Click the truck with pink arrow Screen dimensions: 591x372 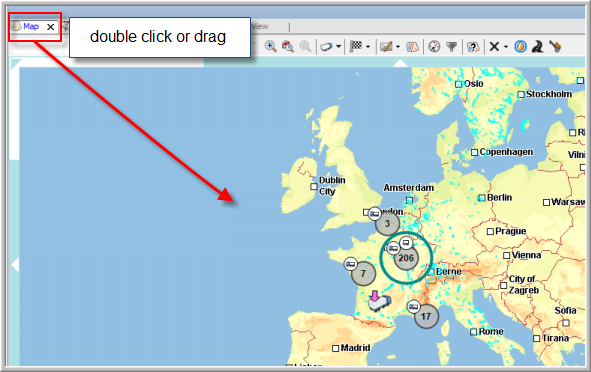[379, 300]
